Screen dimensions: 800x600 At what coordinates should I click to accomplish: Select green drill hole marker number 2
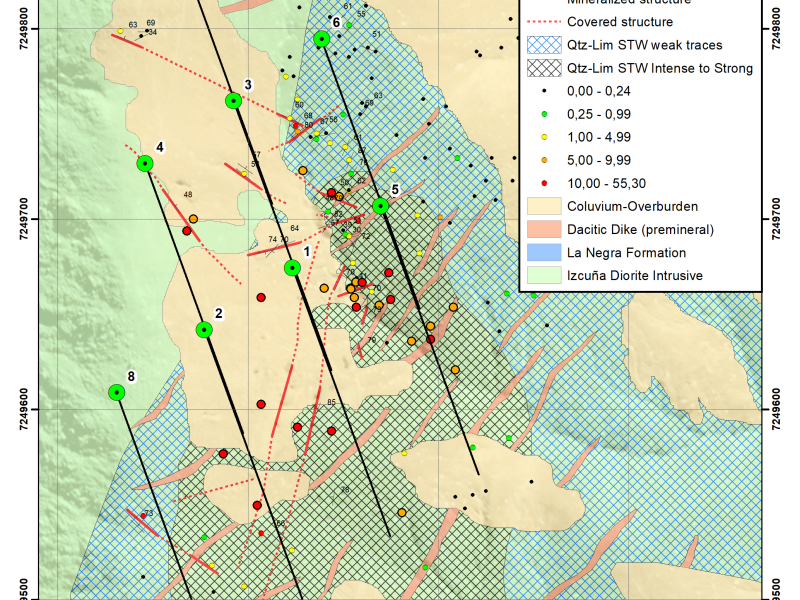(x=204, y=330)
